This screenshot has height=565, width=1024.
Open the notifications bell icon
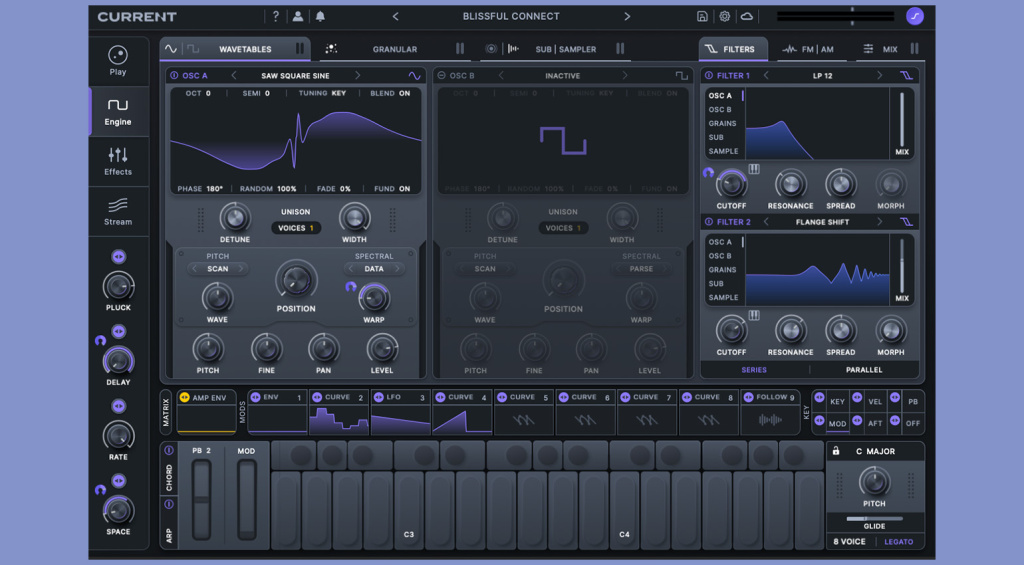click(320, 16)
